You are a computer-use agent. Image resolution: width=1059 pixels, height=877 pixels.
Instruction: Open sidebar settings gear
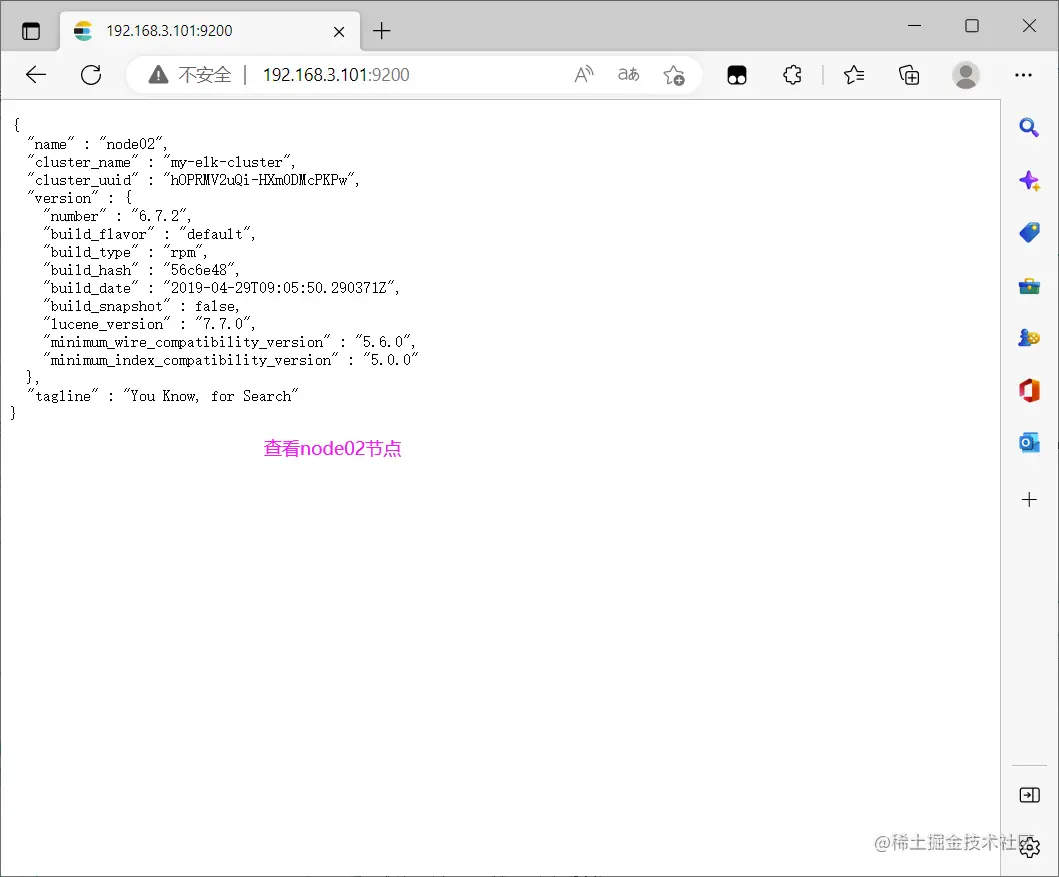point(1029,847)
